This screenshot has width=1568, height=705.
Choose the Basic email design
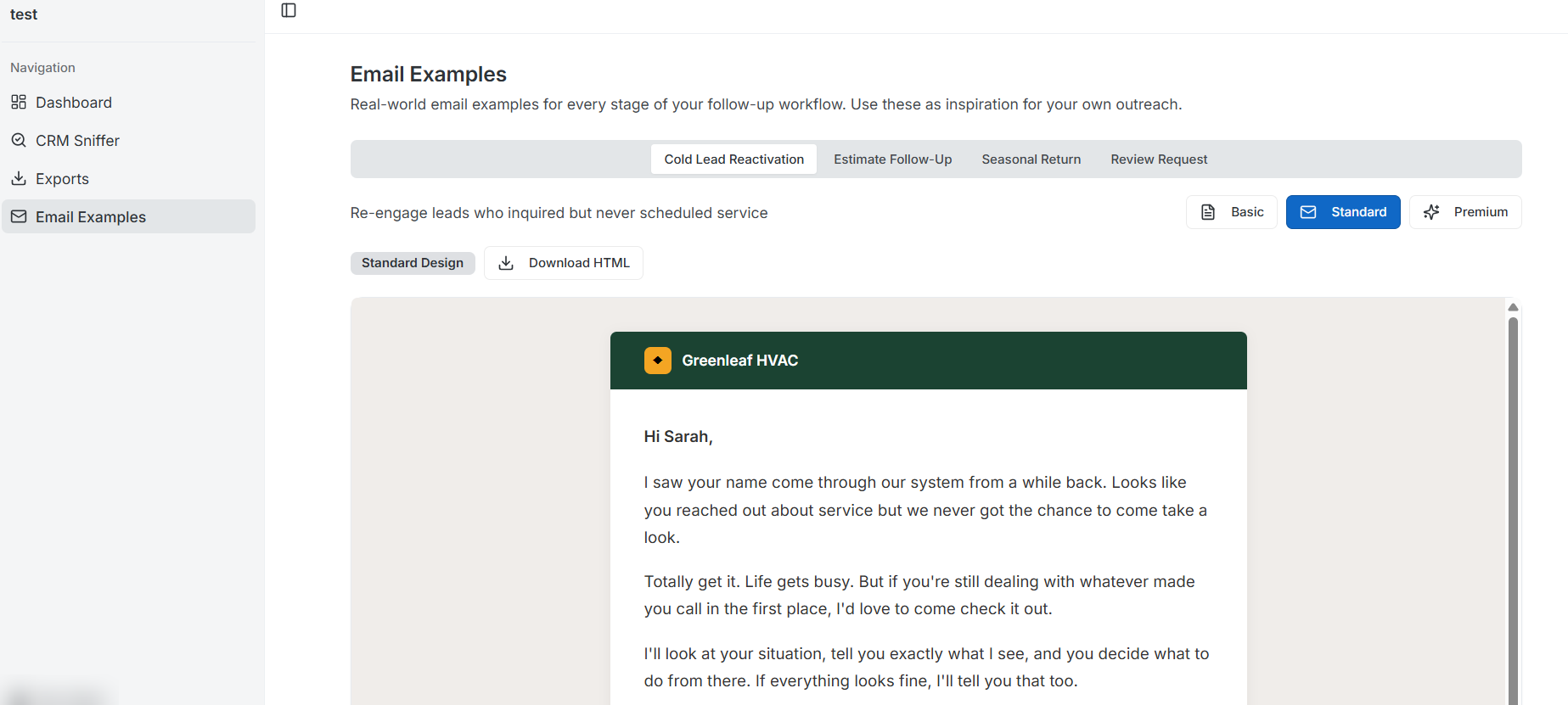1231,212
